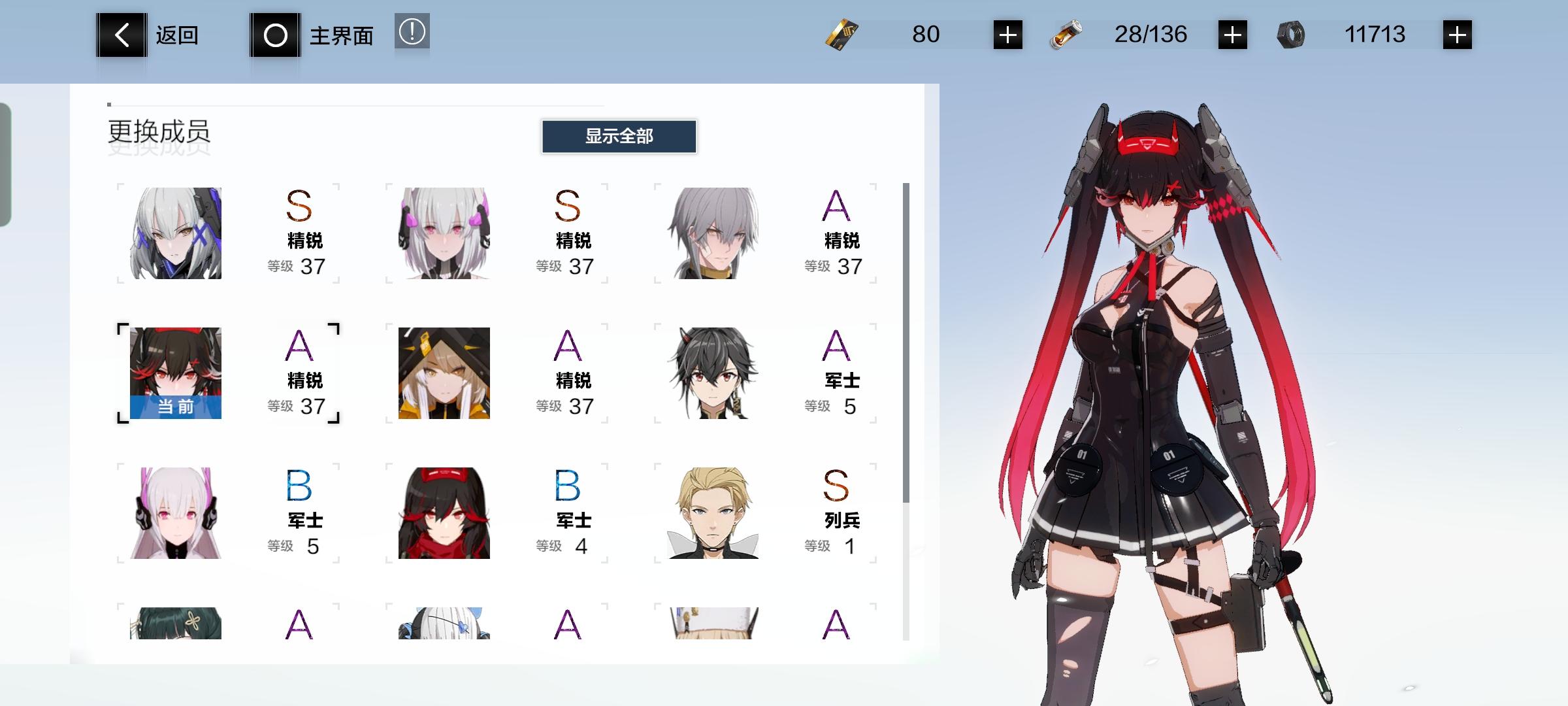
Task: Click the S rank of the purple-headset member
Action: click(x=568, y=206)
